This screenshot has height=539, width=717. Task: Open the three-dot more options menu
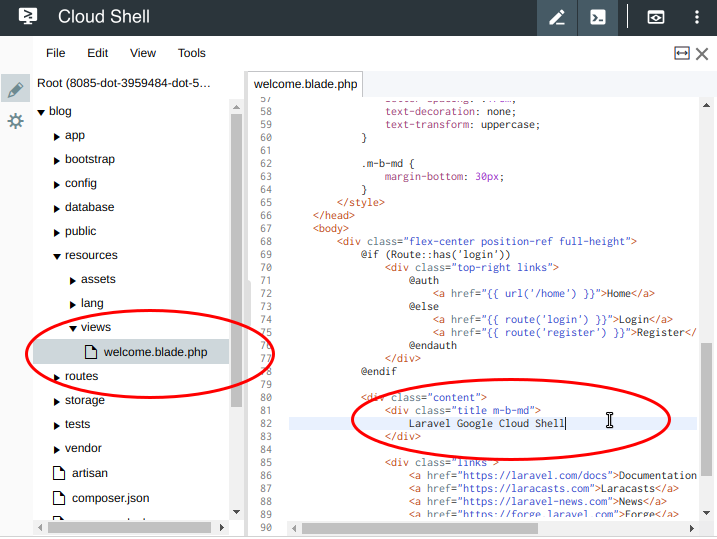pos(696,17)
